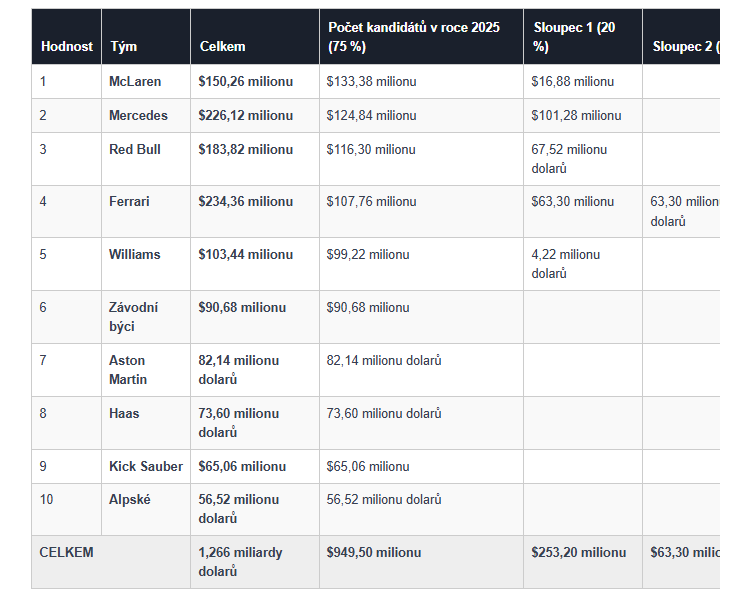Click the Ferrari team name
The width and height of the screenshot is (734, 606).
(x=129, y=202)
